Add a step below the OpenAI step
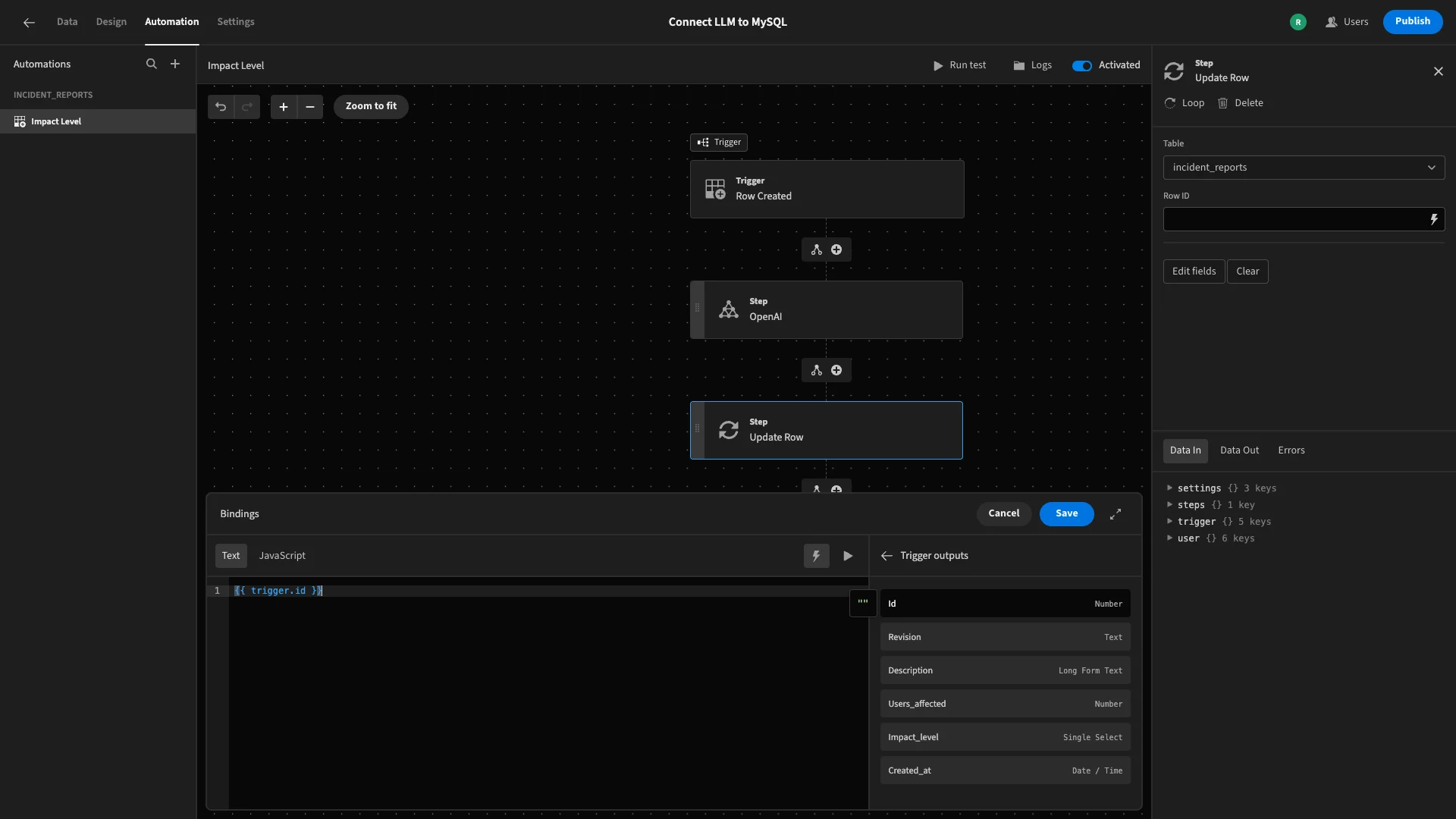This screenshot has width=1456, height=819. click(x=836, y=370)
